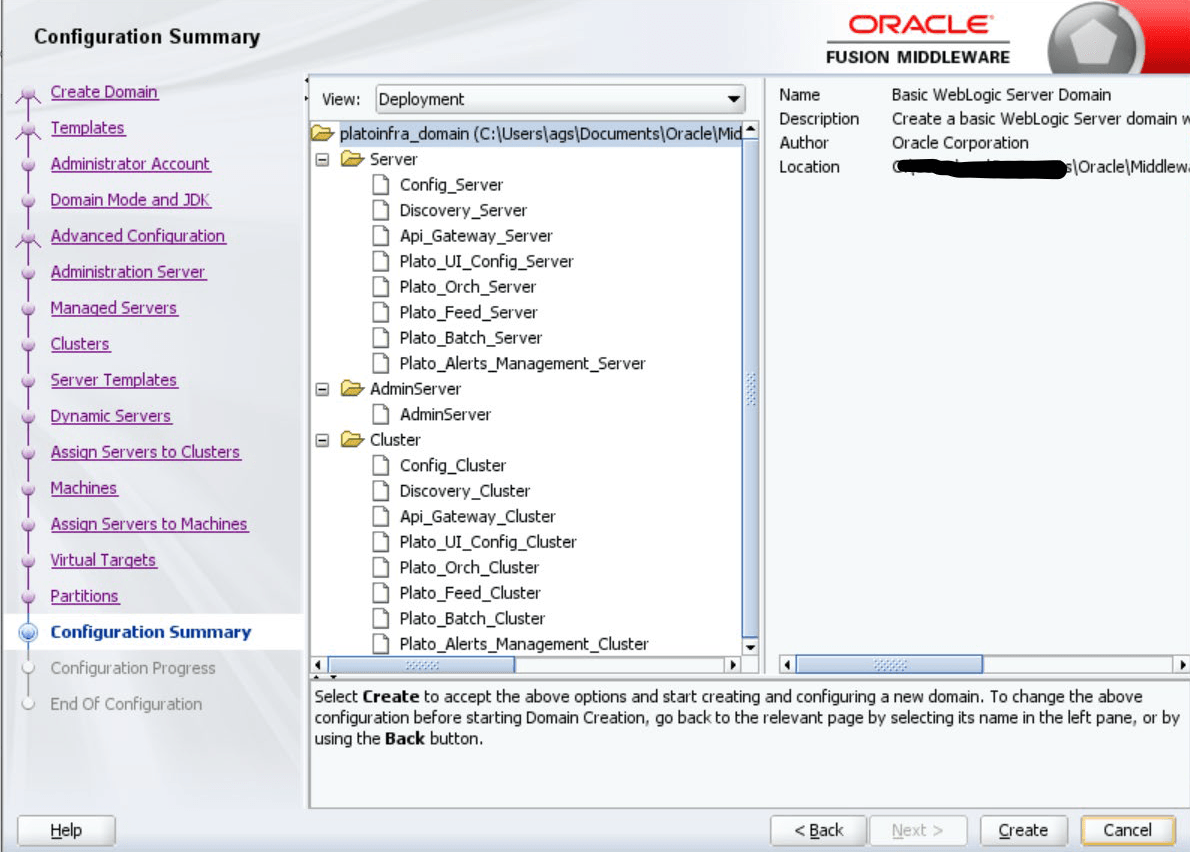Jump to the Clusters step
This screenshot has height=852, width=1190.
80,344
